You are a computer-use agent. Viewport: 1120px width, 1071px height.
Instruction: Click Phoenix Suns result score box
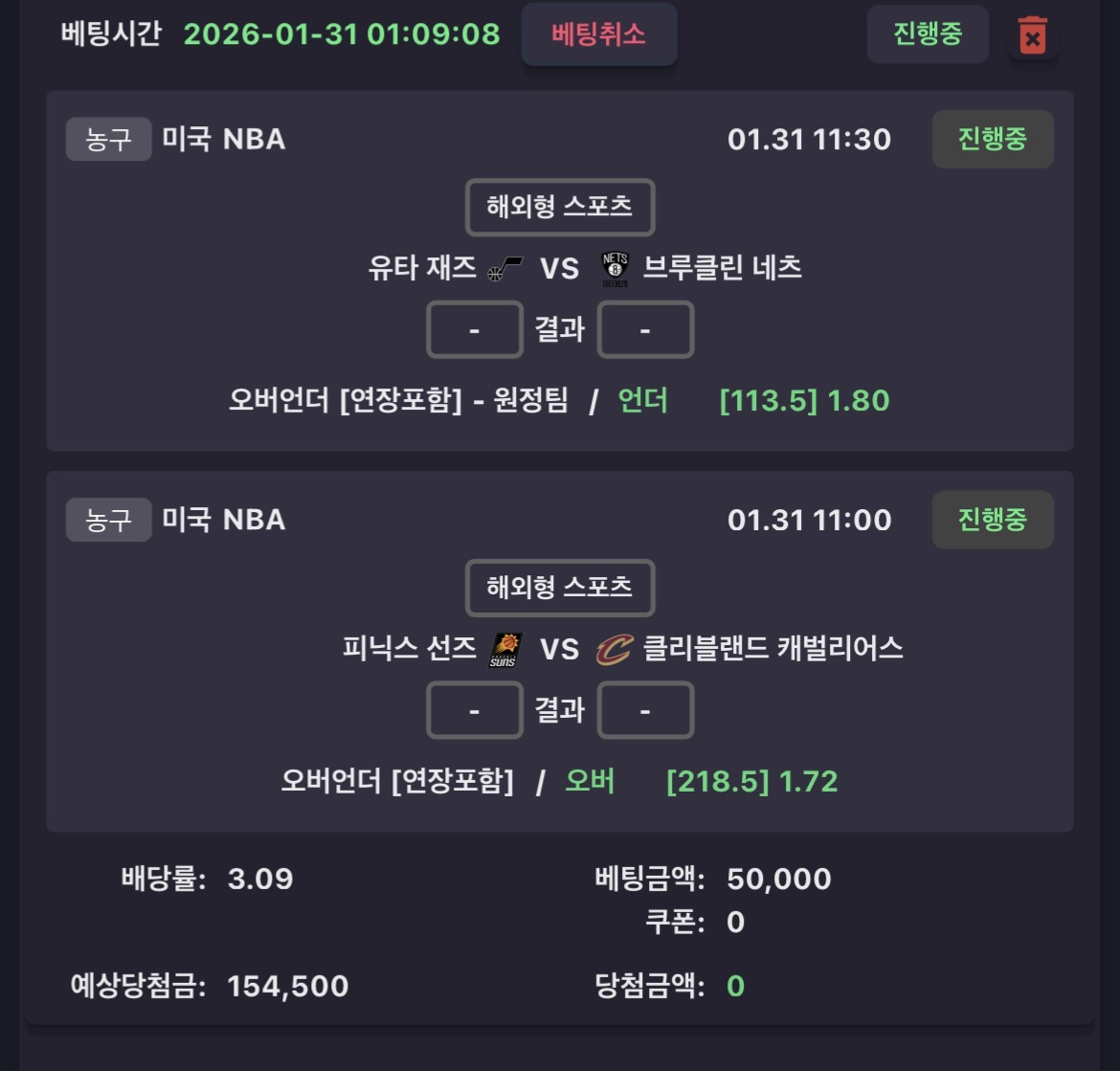tap(475, 710)
